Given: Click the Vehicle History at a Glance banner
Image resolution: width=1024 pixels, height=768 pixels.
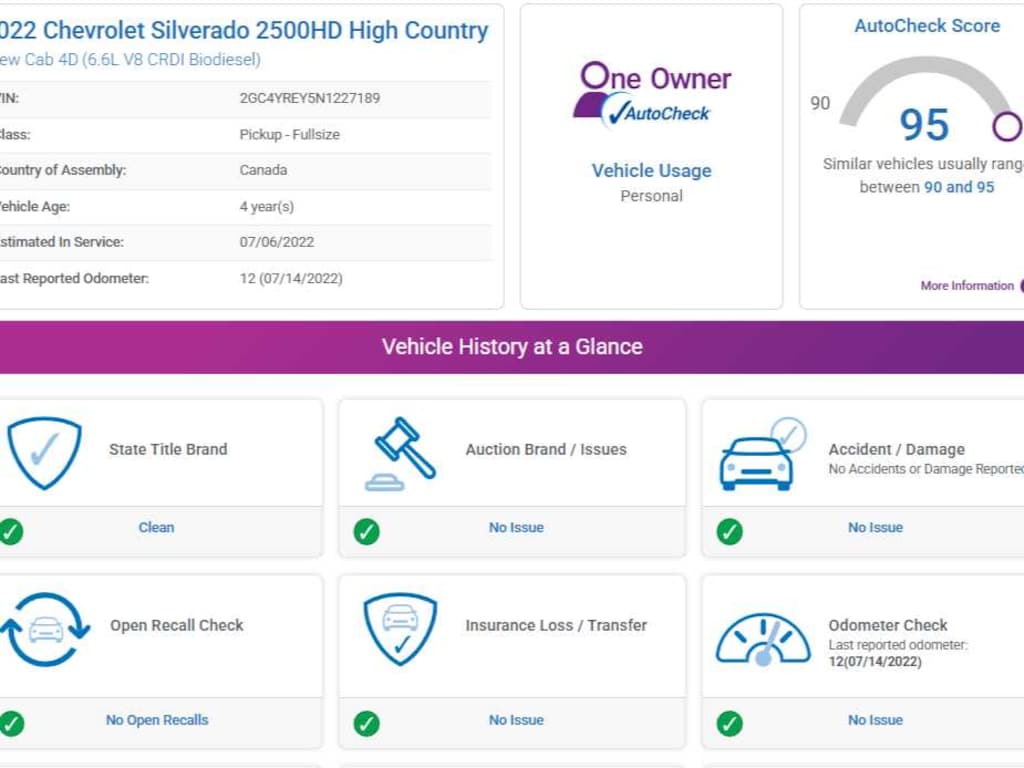Looking at the screenshot, I should click(512, 347).
